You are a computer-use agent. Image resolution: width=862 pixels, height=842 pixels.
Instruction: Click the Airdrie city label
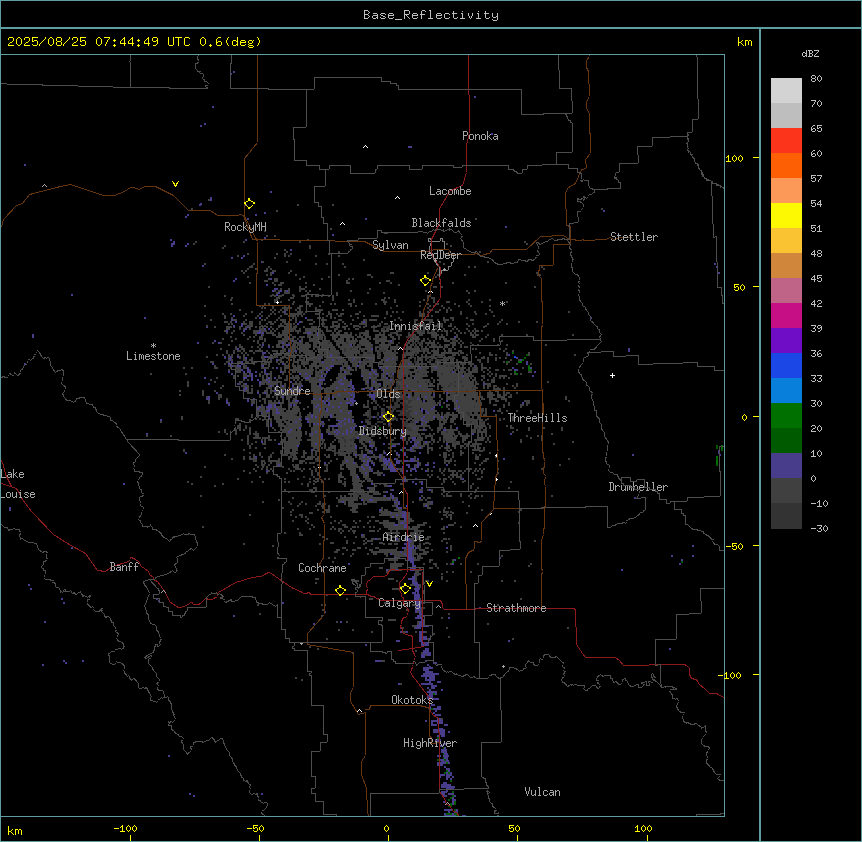pos(403,537)
